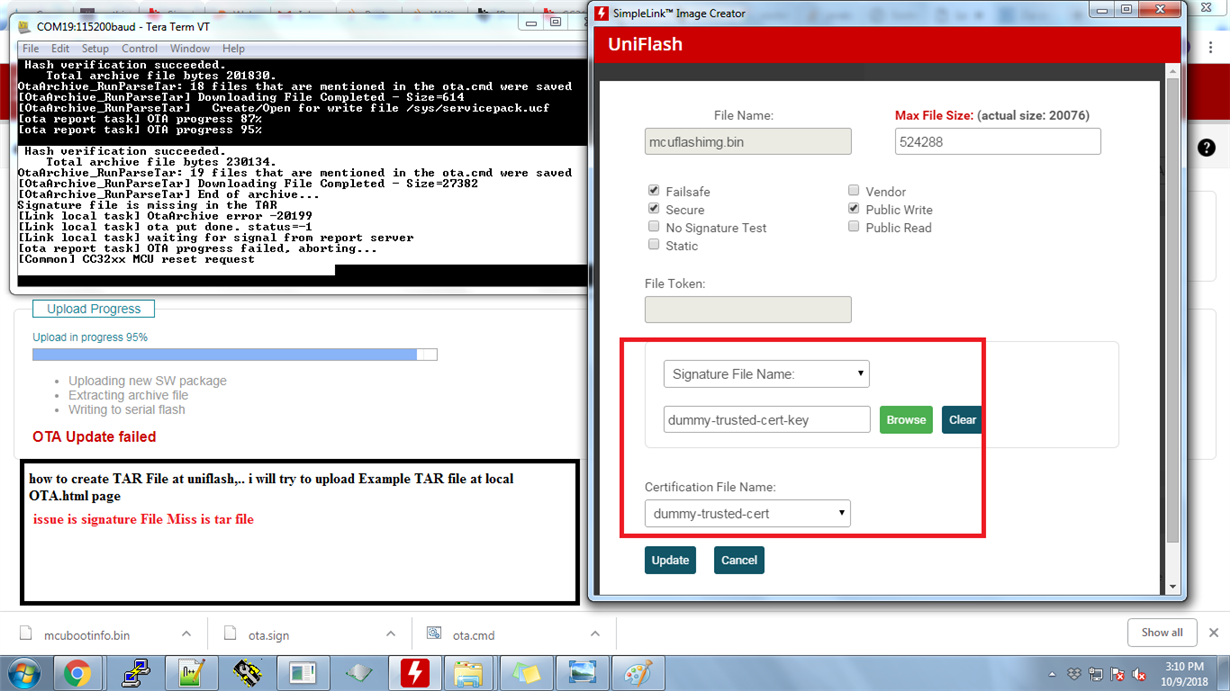Open Google Chrome from the taskbar
The image size is (1230, 691).
[x=77, y=674]
